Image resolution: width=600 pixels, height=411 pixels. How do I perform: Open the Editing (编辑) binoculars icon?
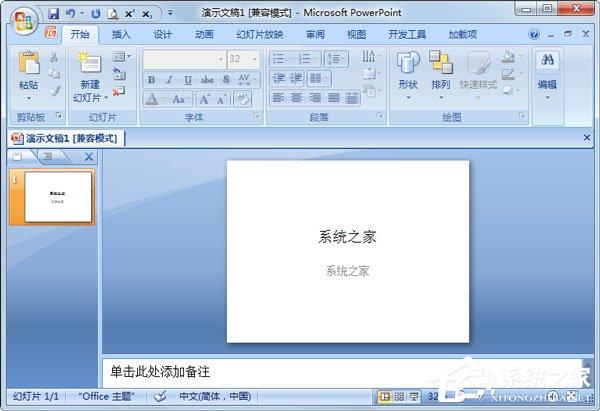(x=548, y=60)
